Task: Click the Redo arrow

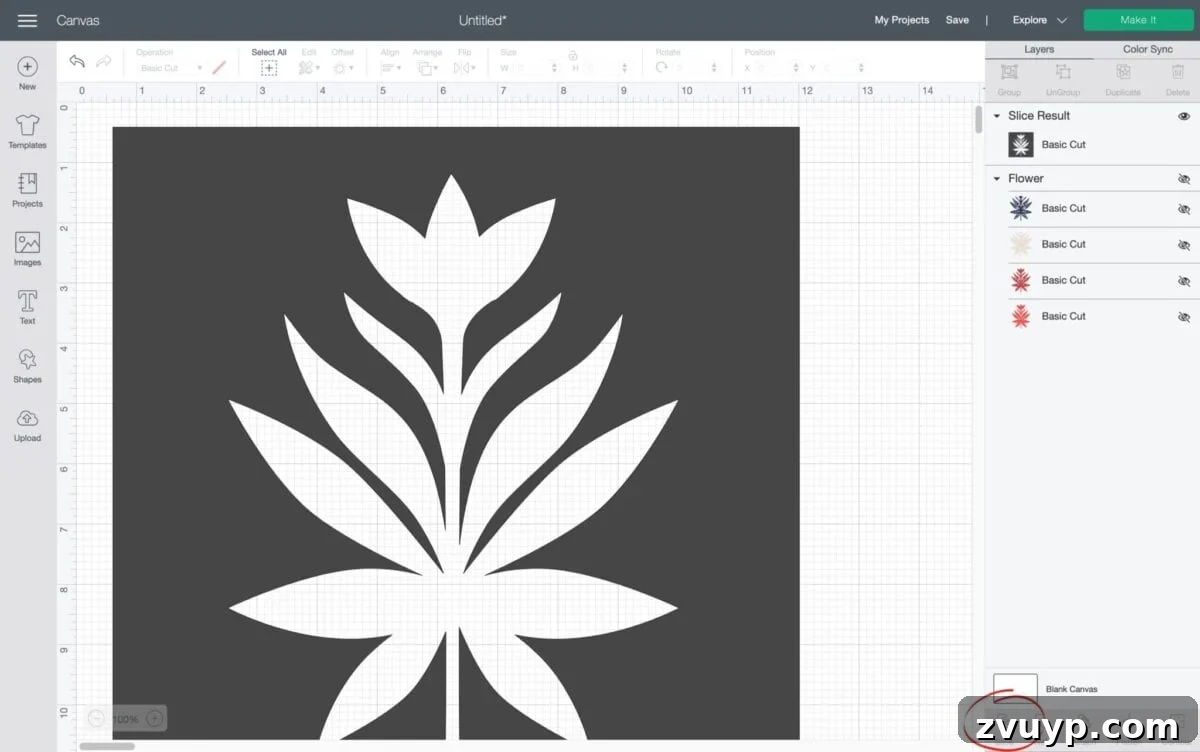Action: coord(104,62)
